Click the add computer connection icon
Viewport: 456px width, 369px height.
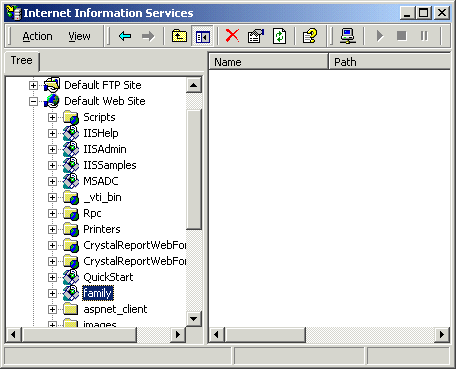348,36
